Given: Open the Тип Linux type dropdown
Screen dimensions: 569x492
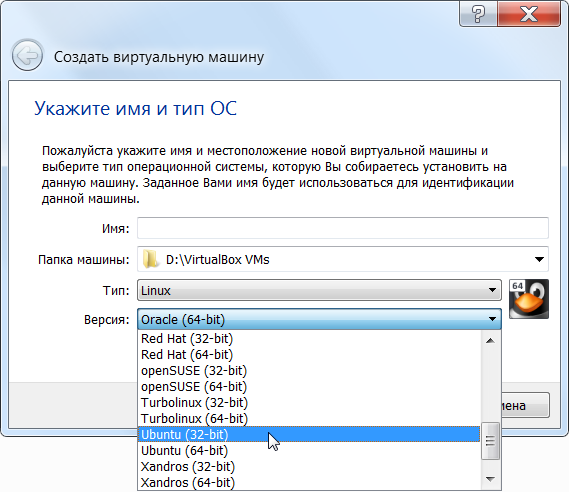Looking at the screenshot, I should pyautogui.click(x=319, y=290).
